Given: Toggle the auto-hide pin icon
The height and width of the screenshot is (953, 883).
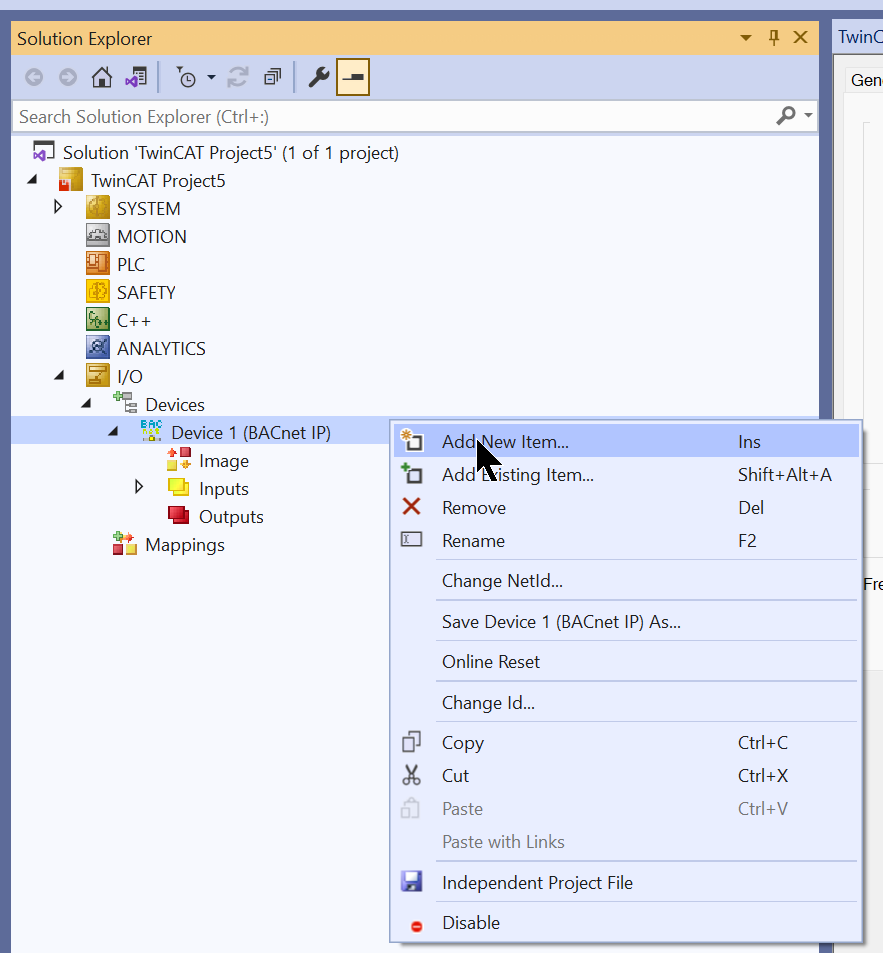Looking at the screenshot, I should (774, 38).
